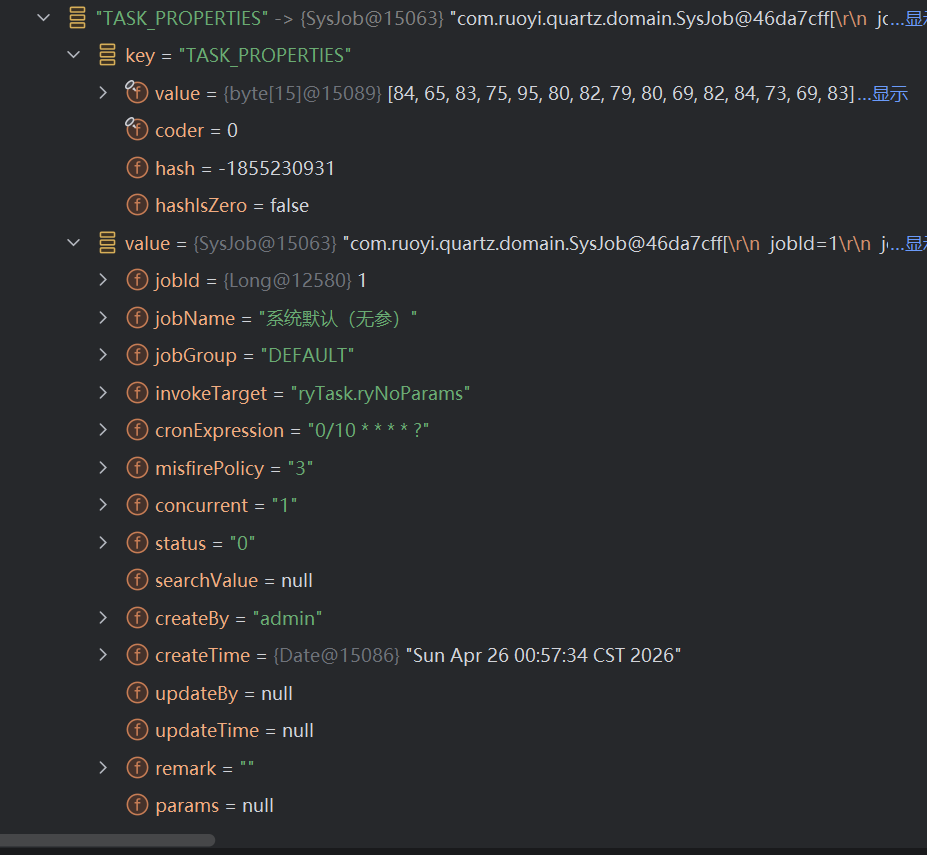Expand the concurrent field chevron
The width and height of the screenshot is (927, 855).
pyautogui.click(x=103, y=505)
